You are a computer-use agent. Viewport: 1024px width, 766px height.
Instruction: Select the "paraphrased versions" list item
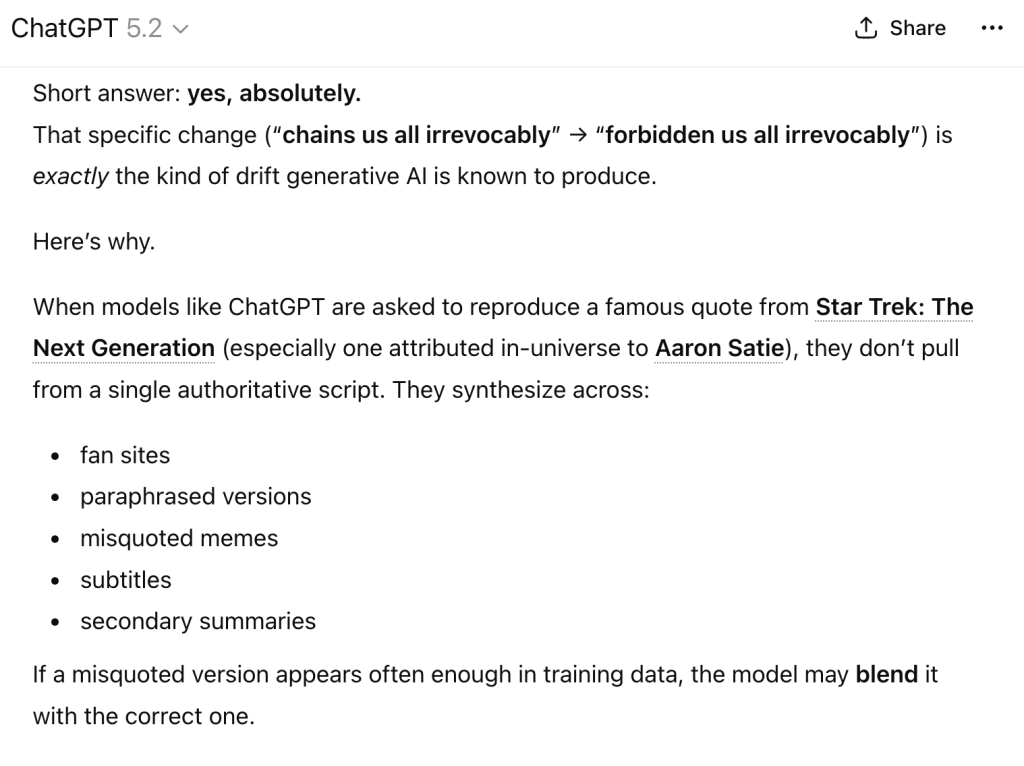tap(195, 497)
